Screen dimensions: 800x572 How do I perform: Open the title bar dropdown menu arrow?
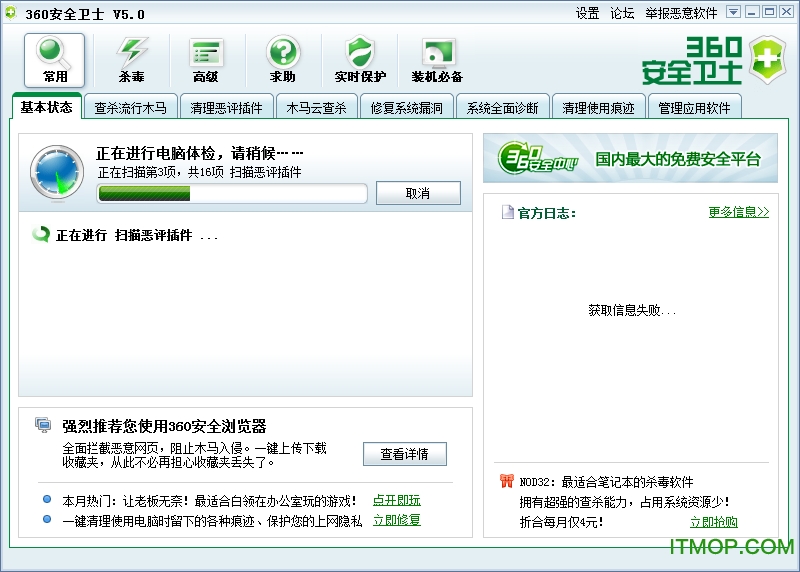tap(733, 12)
